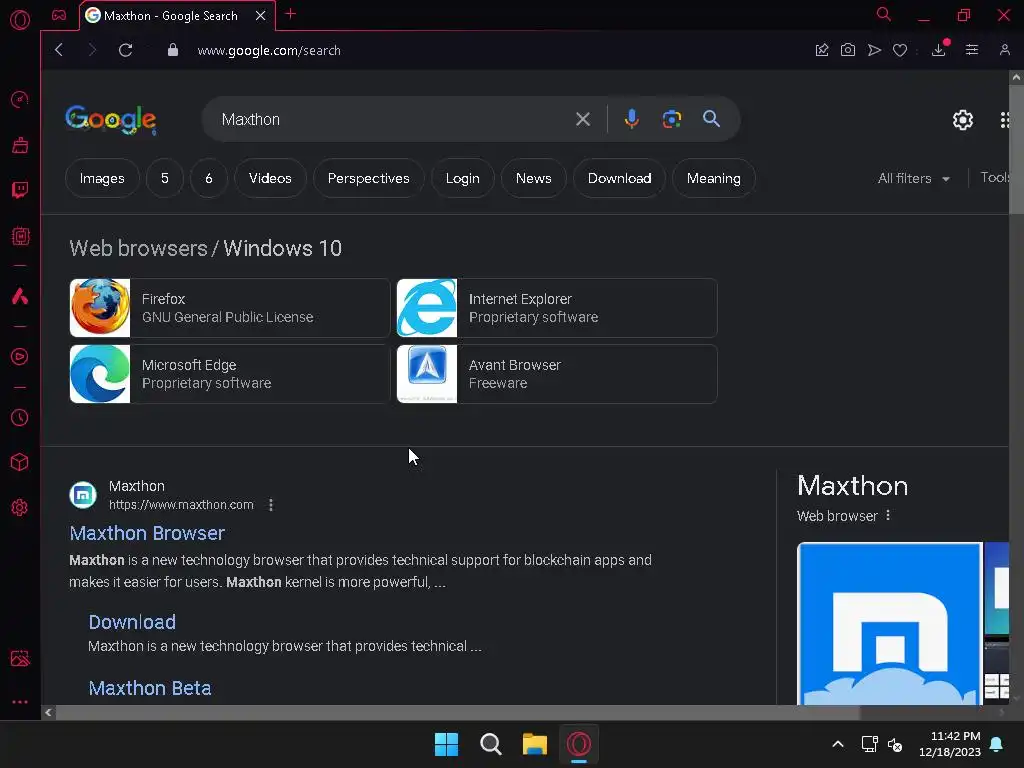The image size is (1024, 768).
Task: Open Settings gear icon in sidebar
Action: coord(20,507)
